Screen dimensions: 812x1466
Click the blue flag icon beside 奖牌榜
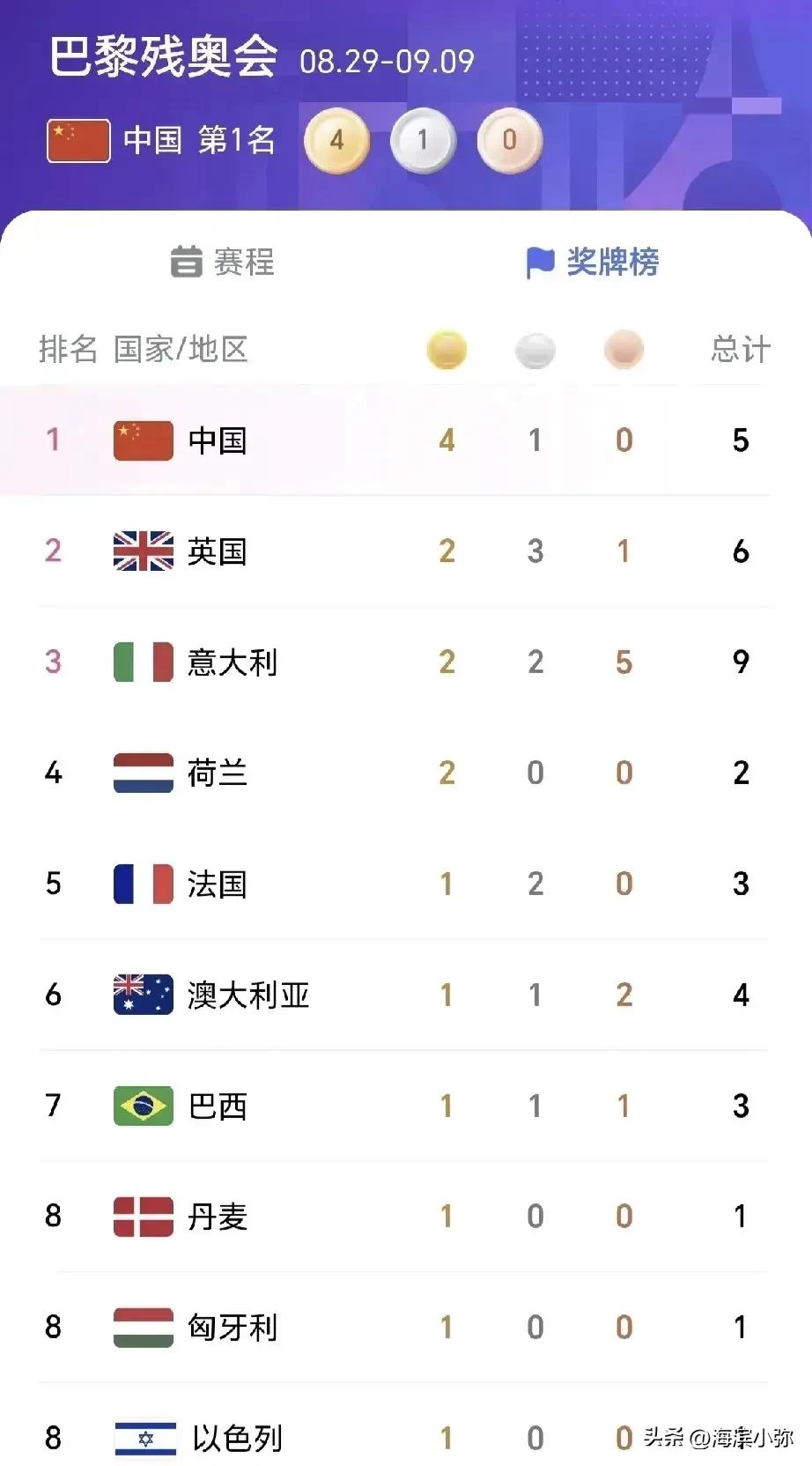[x=540, y=263]
